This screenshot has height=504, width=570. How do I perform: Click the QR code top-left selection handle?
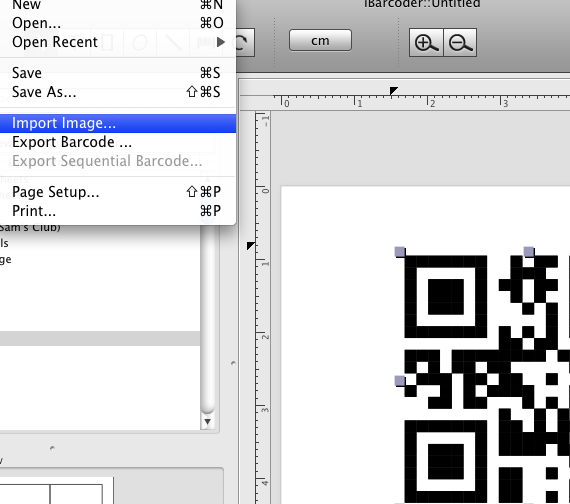[x=400, y=252]
